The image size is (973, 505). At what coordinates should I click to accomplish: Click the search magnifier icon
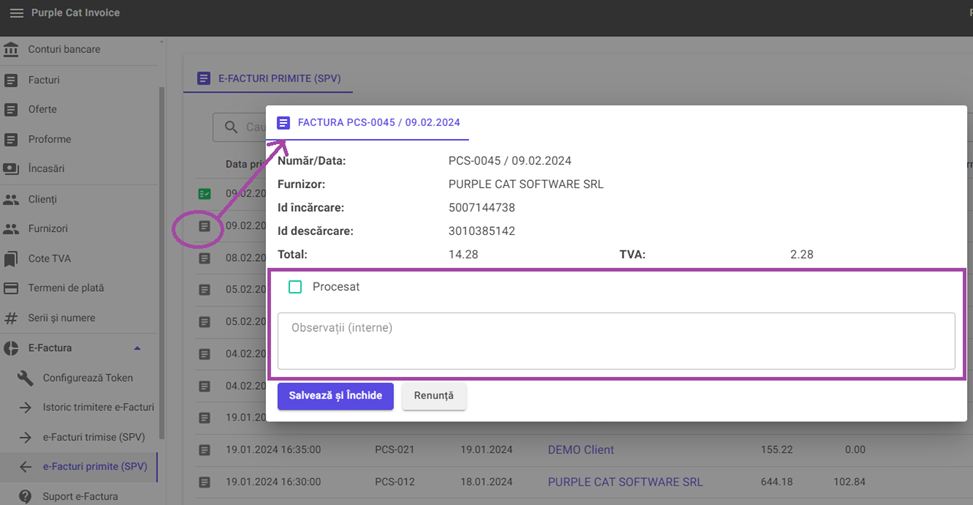click(x=231, y=127)
